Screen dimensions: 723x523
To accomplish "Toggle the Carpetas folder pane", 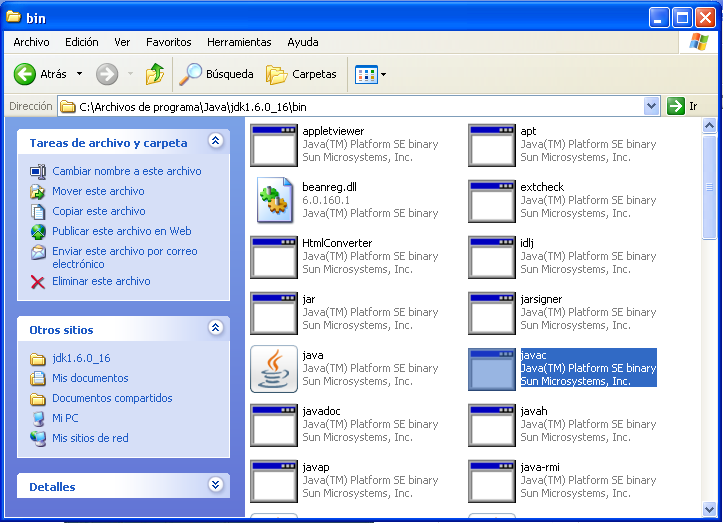I will (x=302, y=74).
